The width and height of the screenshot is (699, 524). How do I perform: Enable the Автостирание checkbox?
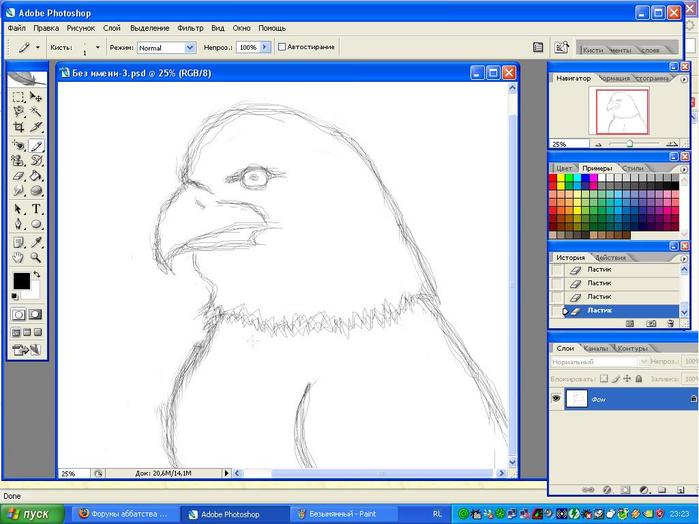pos(282,47)
